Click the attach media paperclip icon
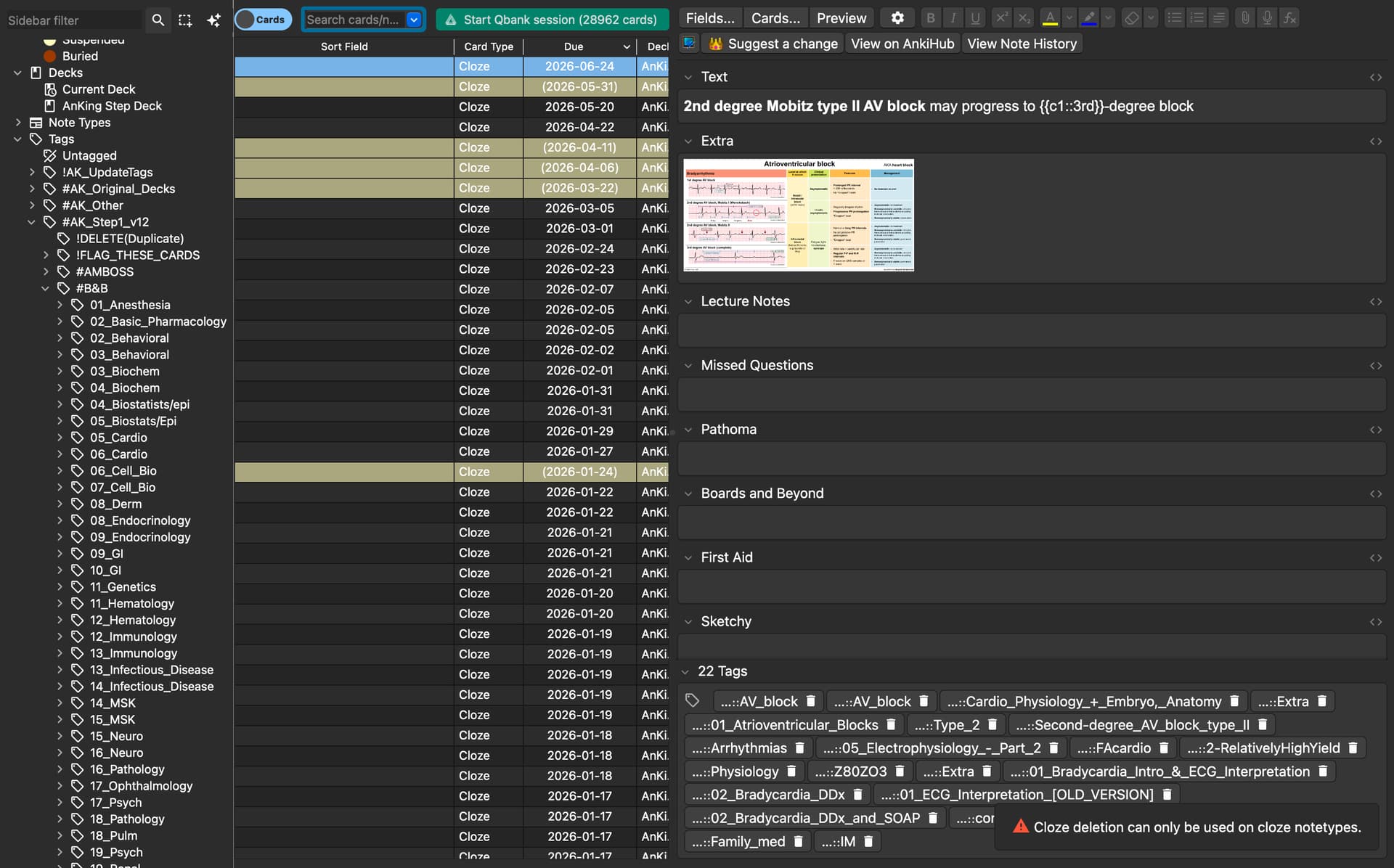The height and width of the screenshot is (868, 1394). click(1244, 18)
